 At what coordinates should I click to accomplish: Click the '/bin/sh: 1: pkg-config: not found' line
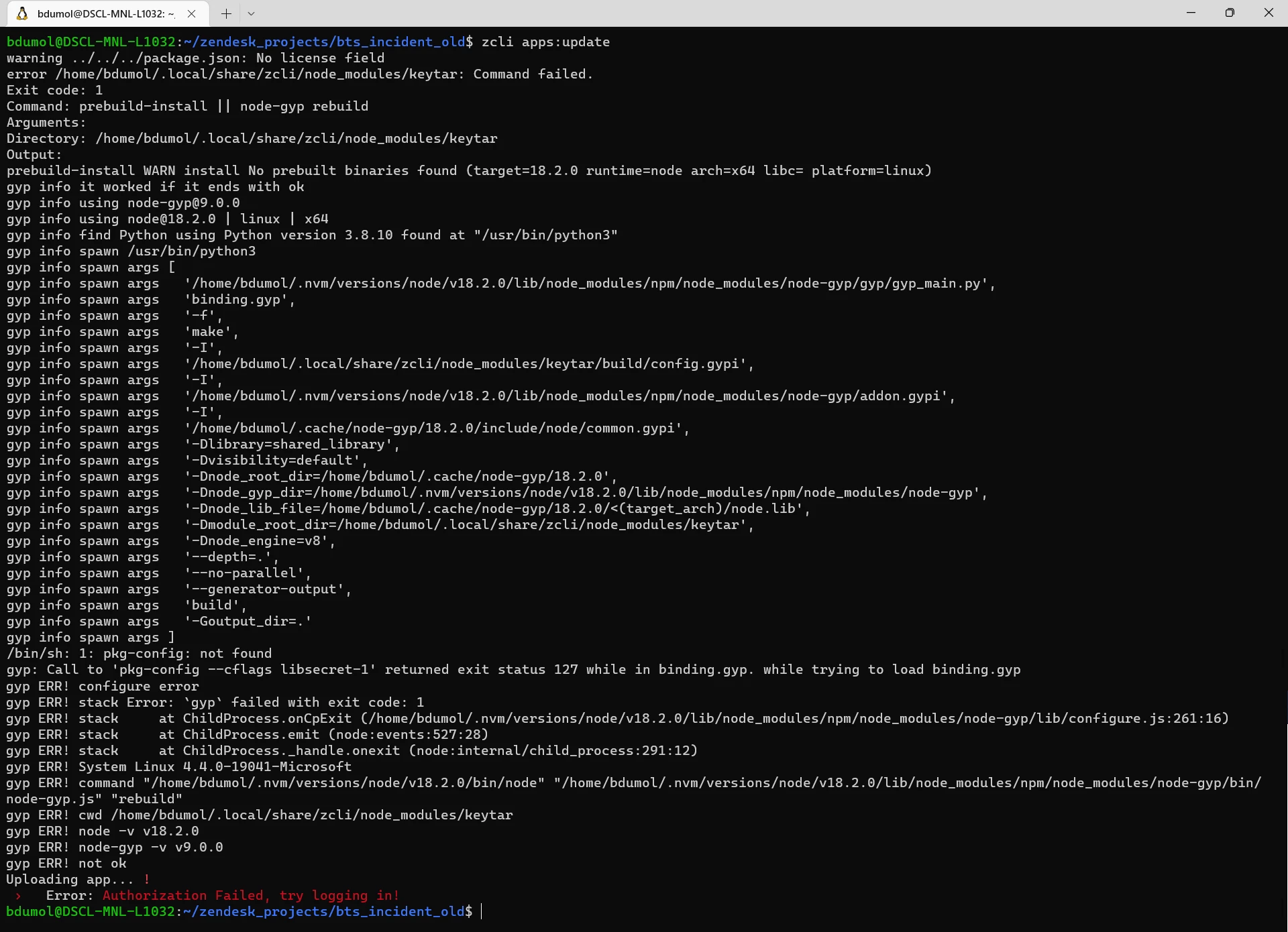coord(139,653)
